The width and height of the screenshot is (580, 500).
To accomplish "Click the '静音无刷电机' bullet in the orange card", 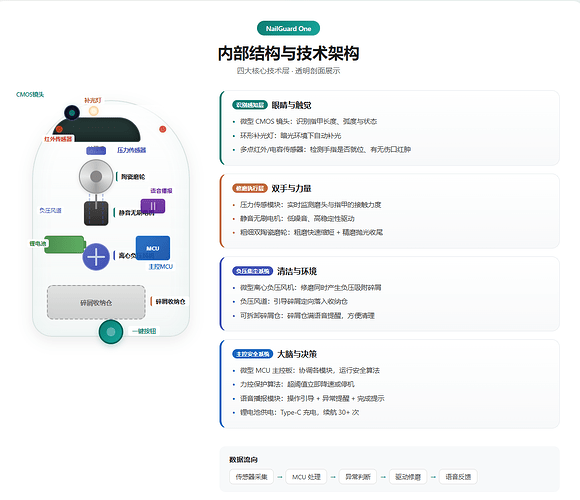I will [x=297, y=219].
